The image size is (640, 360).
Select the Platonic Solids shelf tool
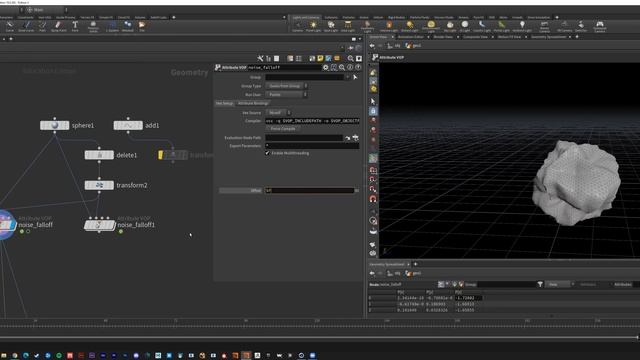(x=93, y=27)
